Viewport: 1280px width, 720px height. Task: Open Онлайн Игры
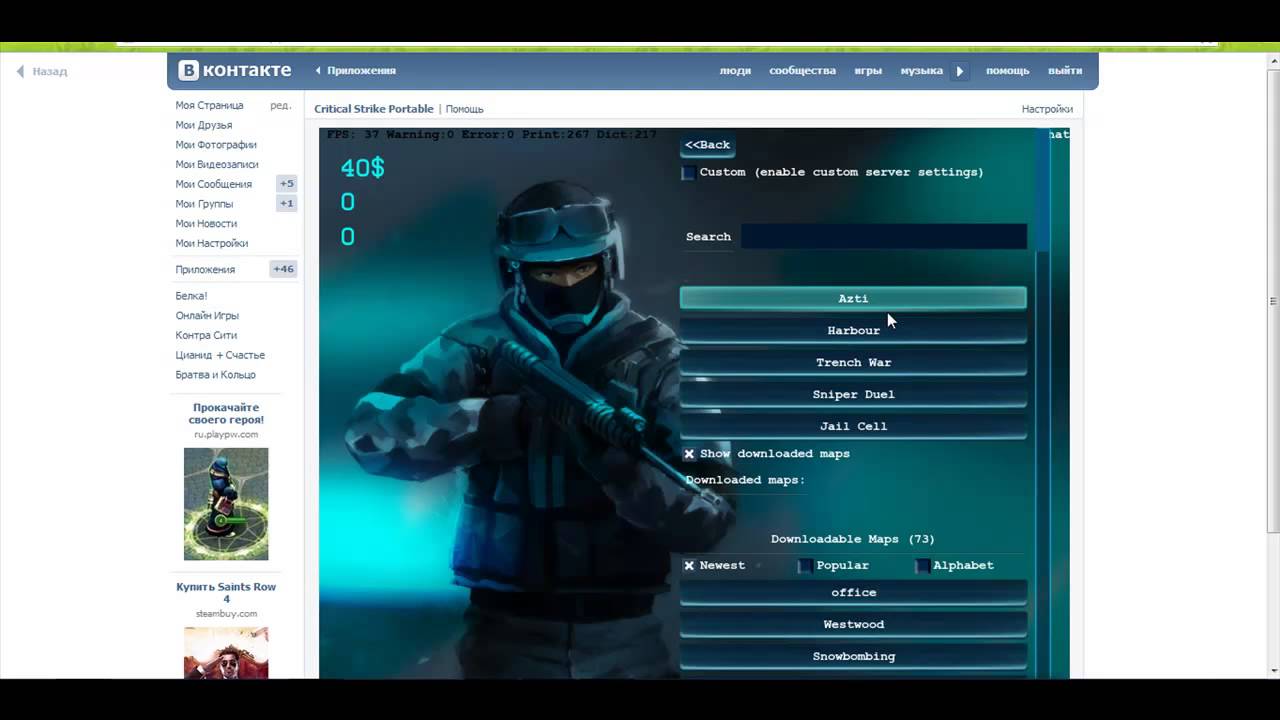[207, 316]
